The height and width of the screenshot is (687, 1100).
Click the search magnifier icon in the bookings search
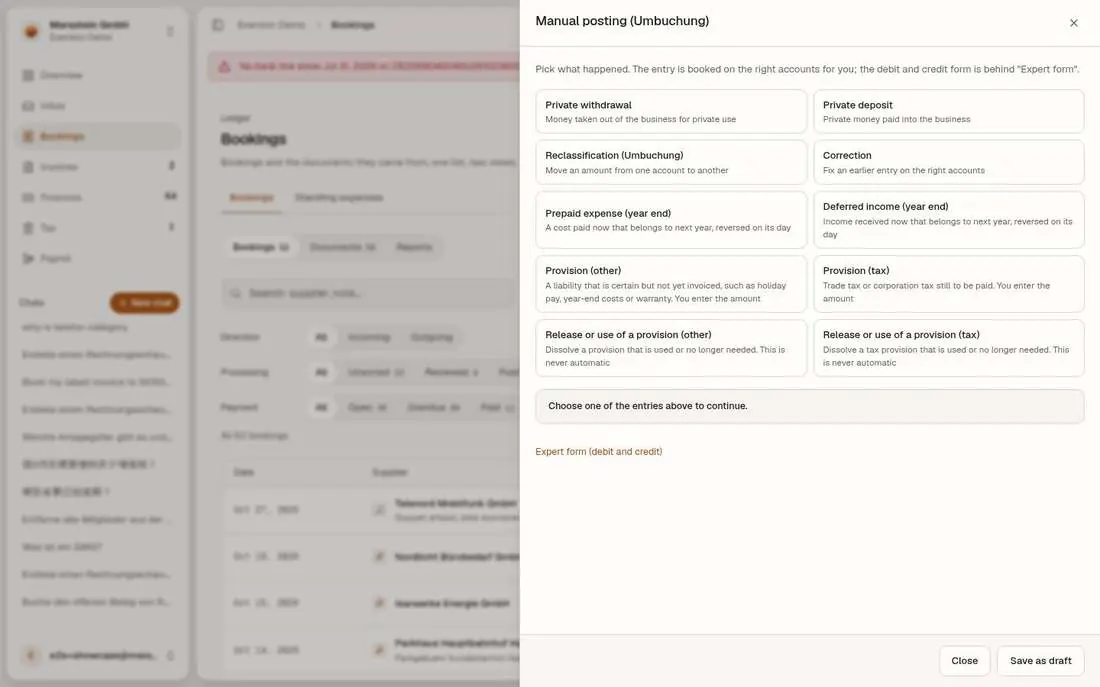235,293
